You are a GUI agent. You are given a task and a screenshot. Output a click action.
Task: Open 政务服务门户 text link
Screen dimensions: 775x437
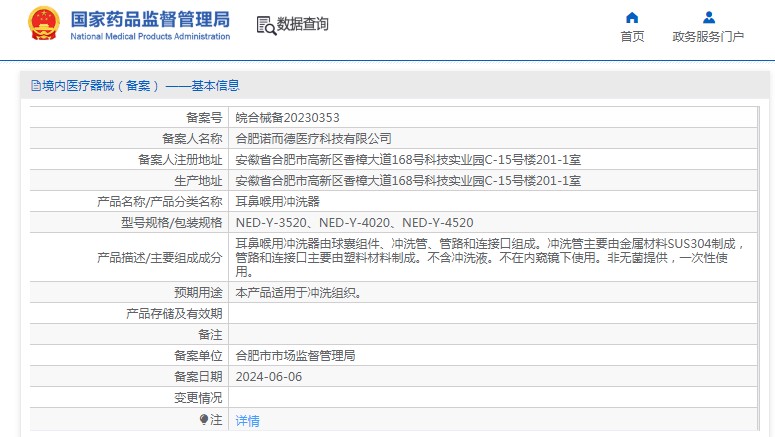coord(708,37)
